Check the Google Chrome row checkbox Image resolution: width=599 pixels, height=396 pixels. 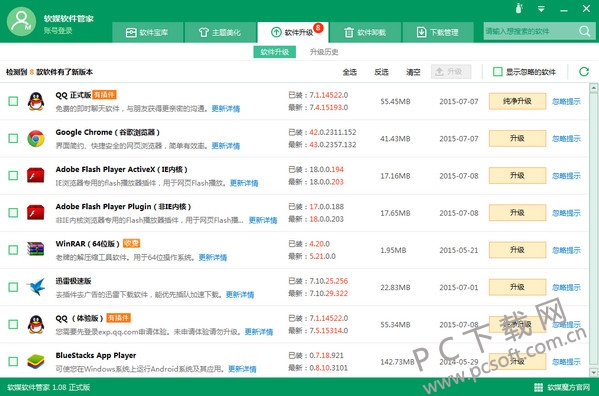click(13, 138)
